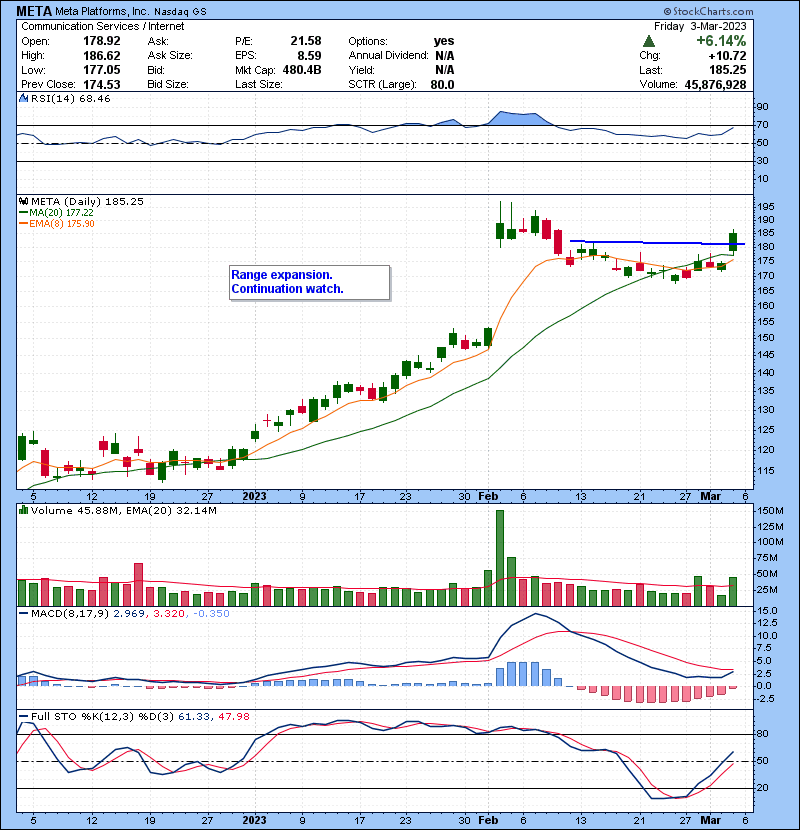Click the tallest green volume bar in February
The height and width of the screenshot is (830, 800).
click(x=500, y=558)
